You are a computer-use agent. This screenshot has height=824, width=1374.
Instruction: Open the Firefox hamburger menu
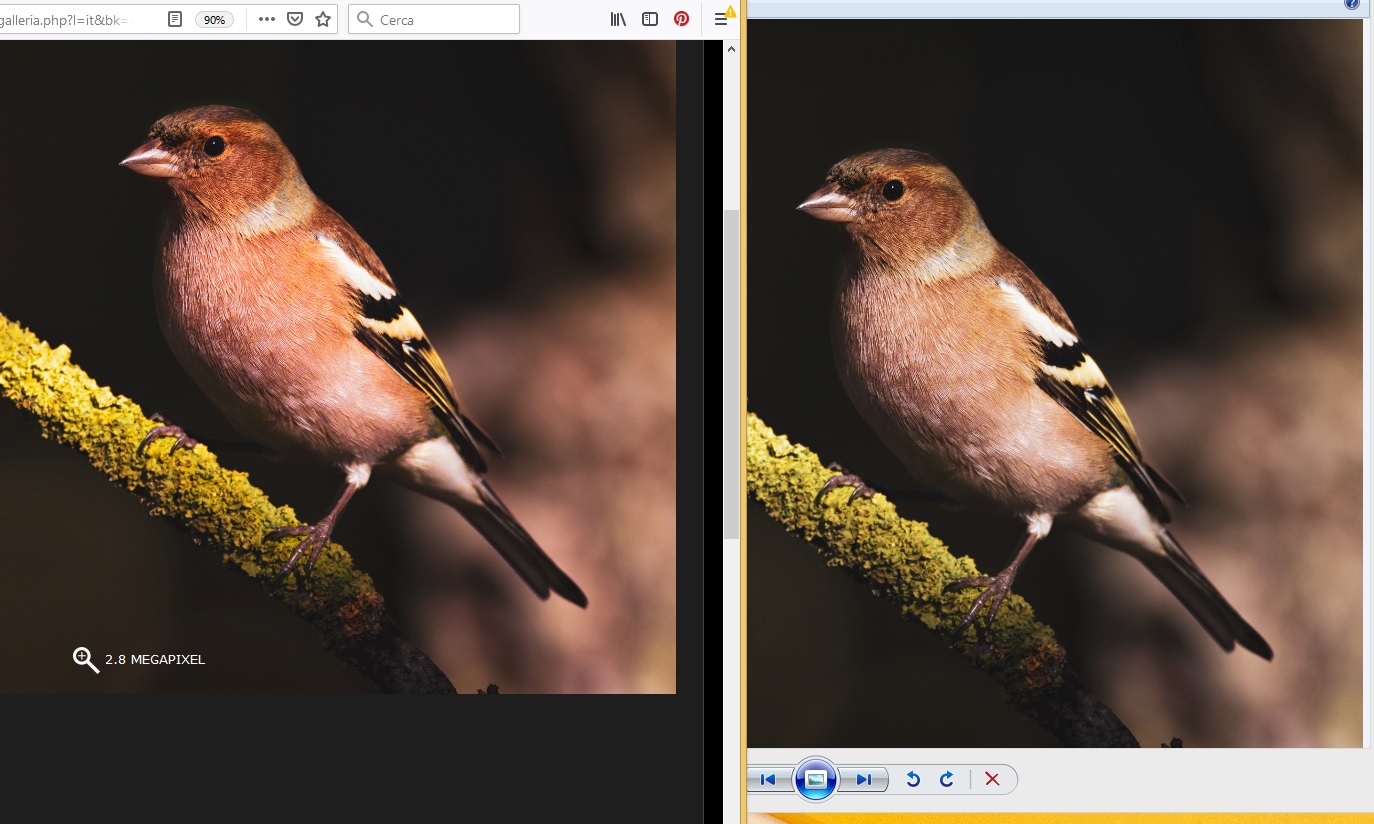pos(721,19)
